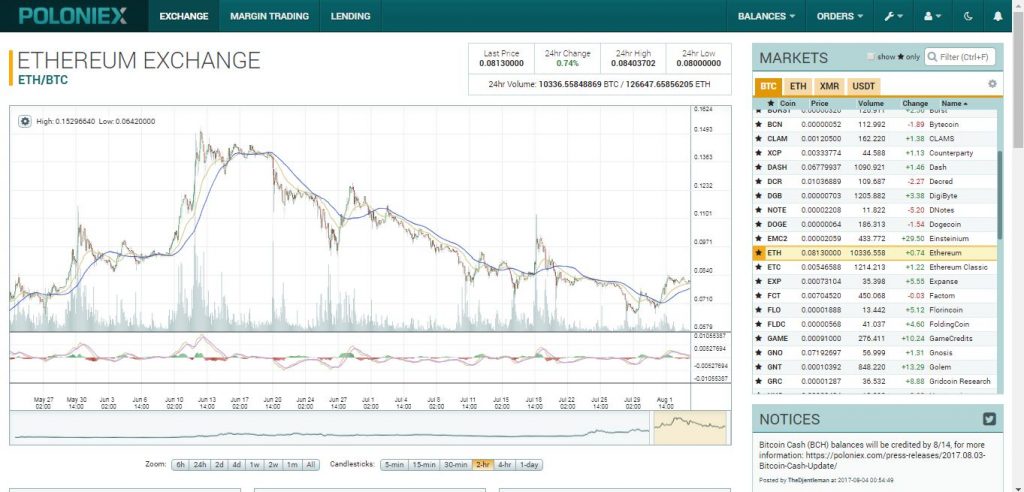Select 5-min candlesticks

tap(393, 465)
